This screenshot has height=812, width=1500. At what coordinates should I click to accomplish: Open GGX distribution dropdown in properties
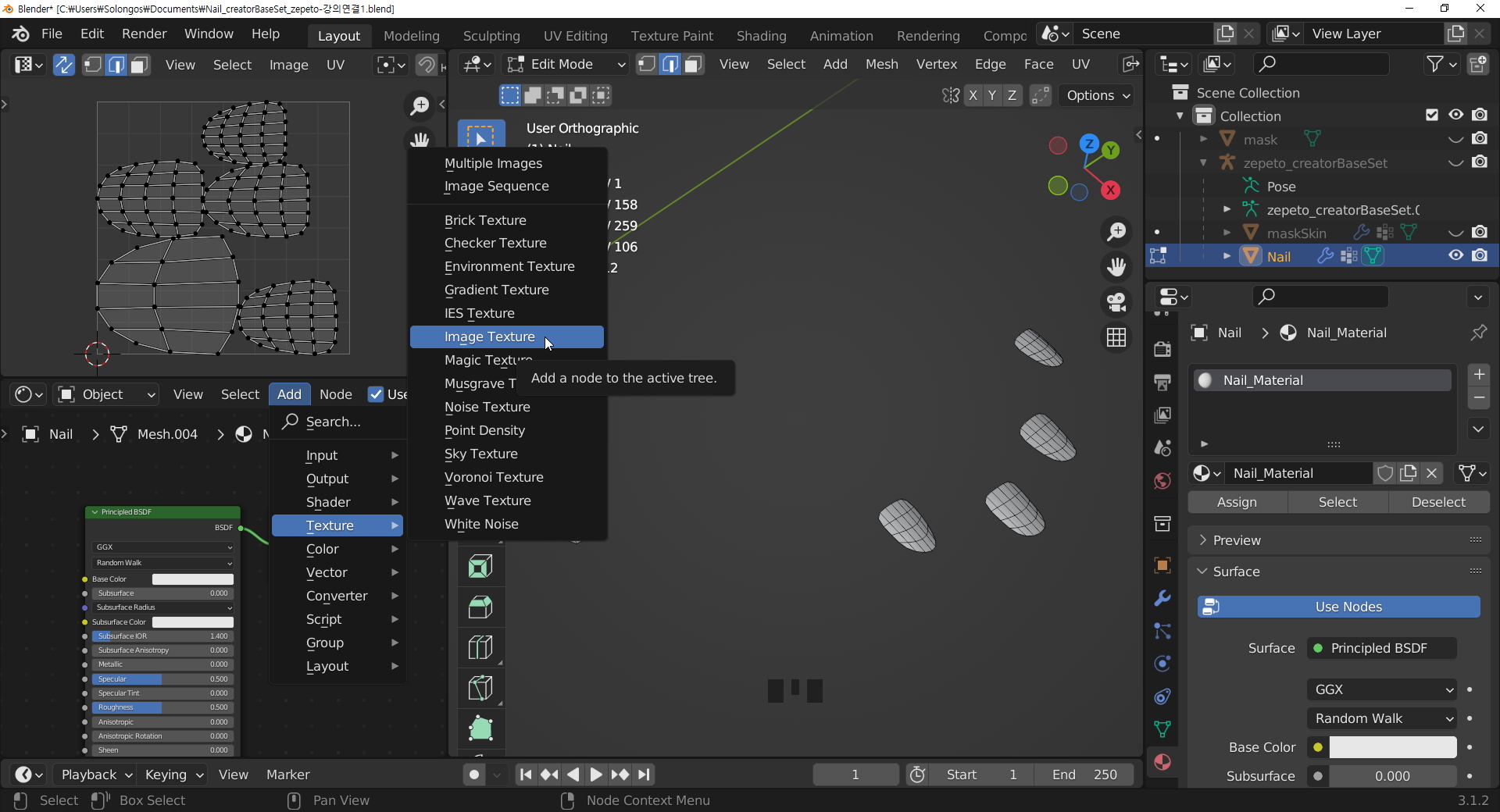(1382, 689)
